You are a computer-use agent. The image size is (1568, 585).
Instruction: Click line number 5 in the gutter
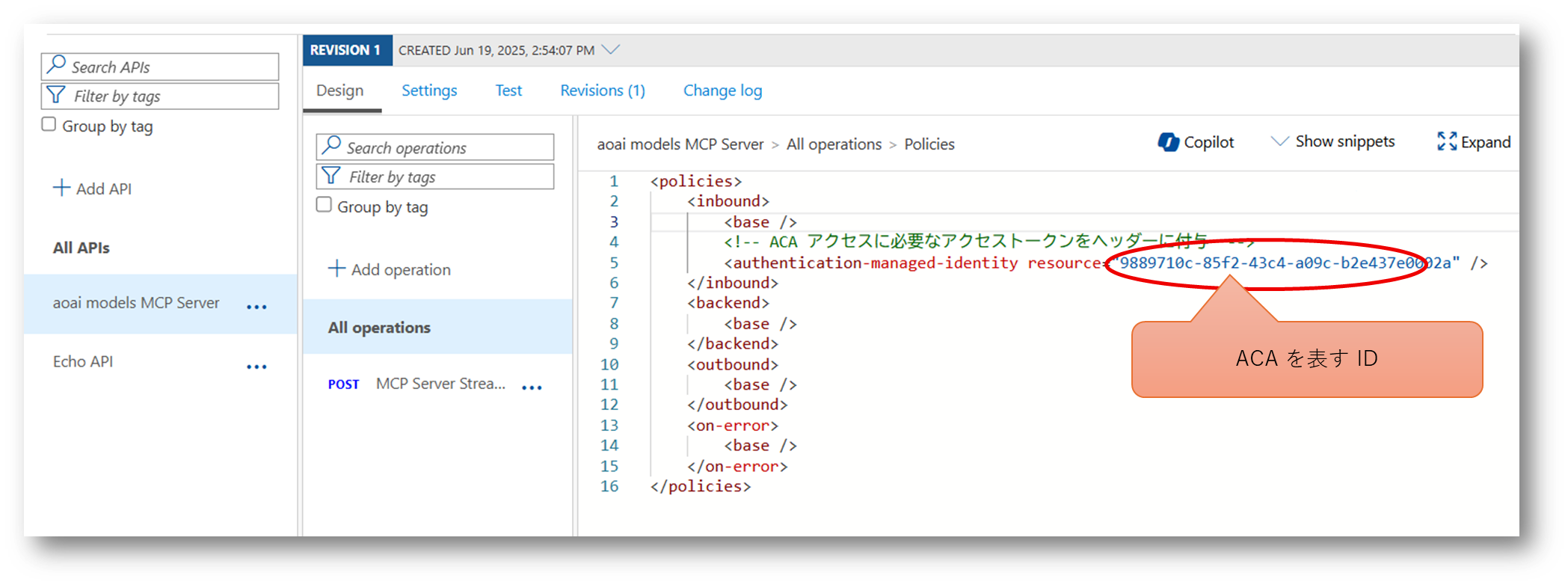tap(614, 263)
